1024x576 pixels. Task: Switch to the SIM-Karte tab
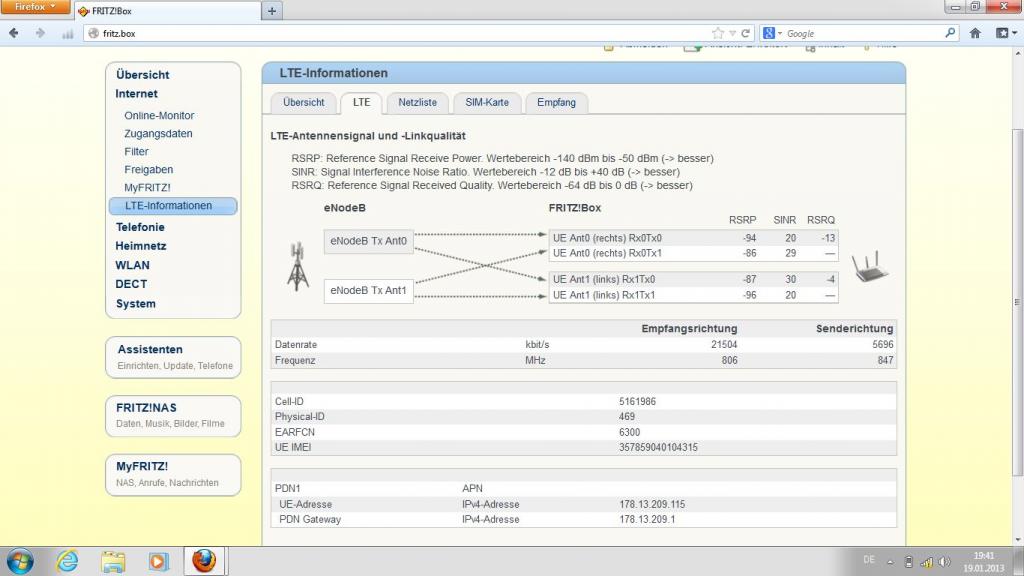point(487,103)
